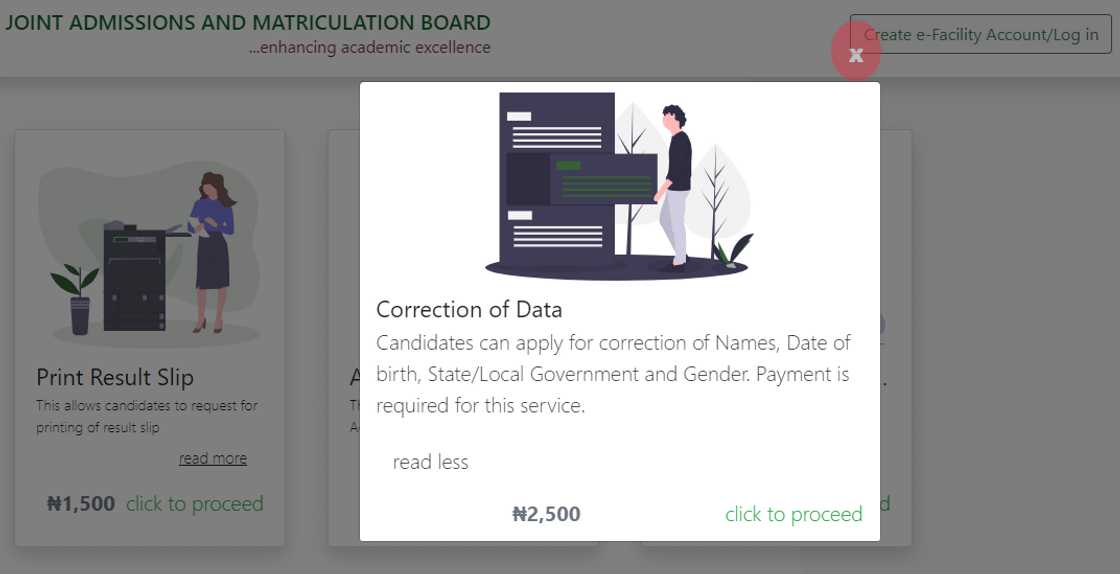Close the Correction of Data popup

click(855, 55)
